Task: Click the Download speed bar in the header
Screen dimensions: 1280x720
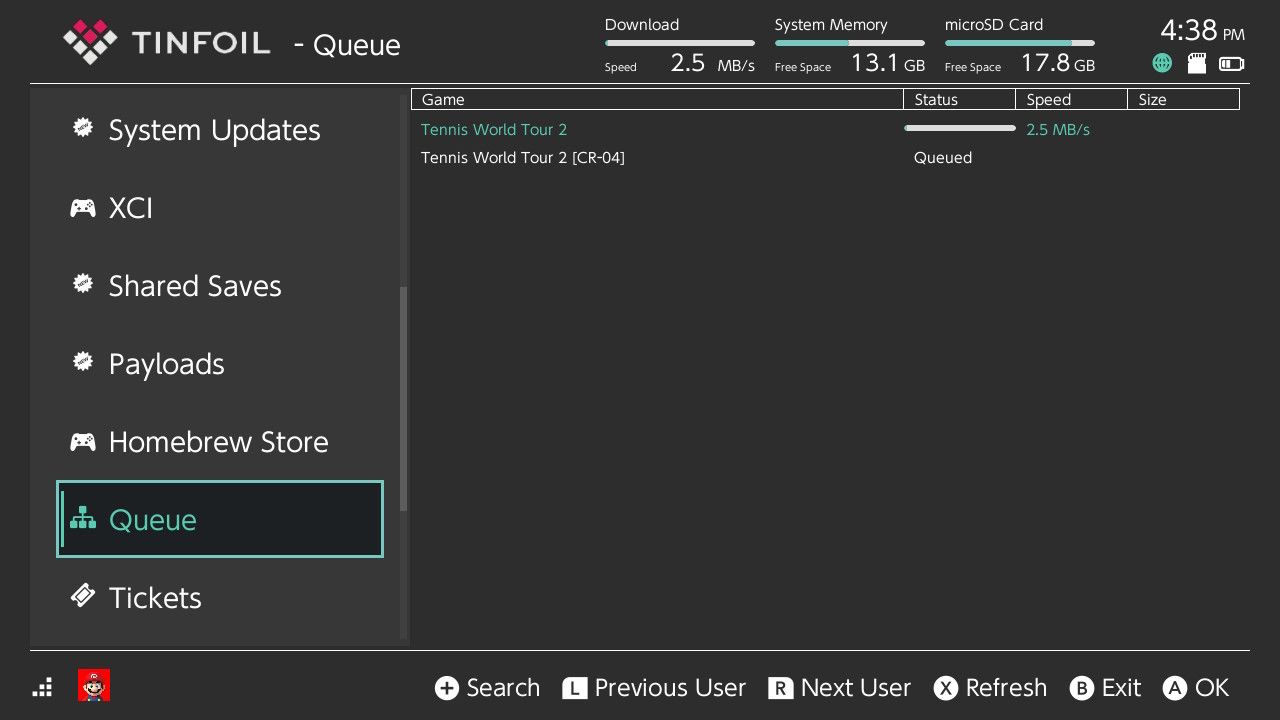Action: 680,43
